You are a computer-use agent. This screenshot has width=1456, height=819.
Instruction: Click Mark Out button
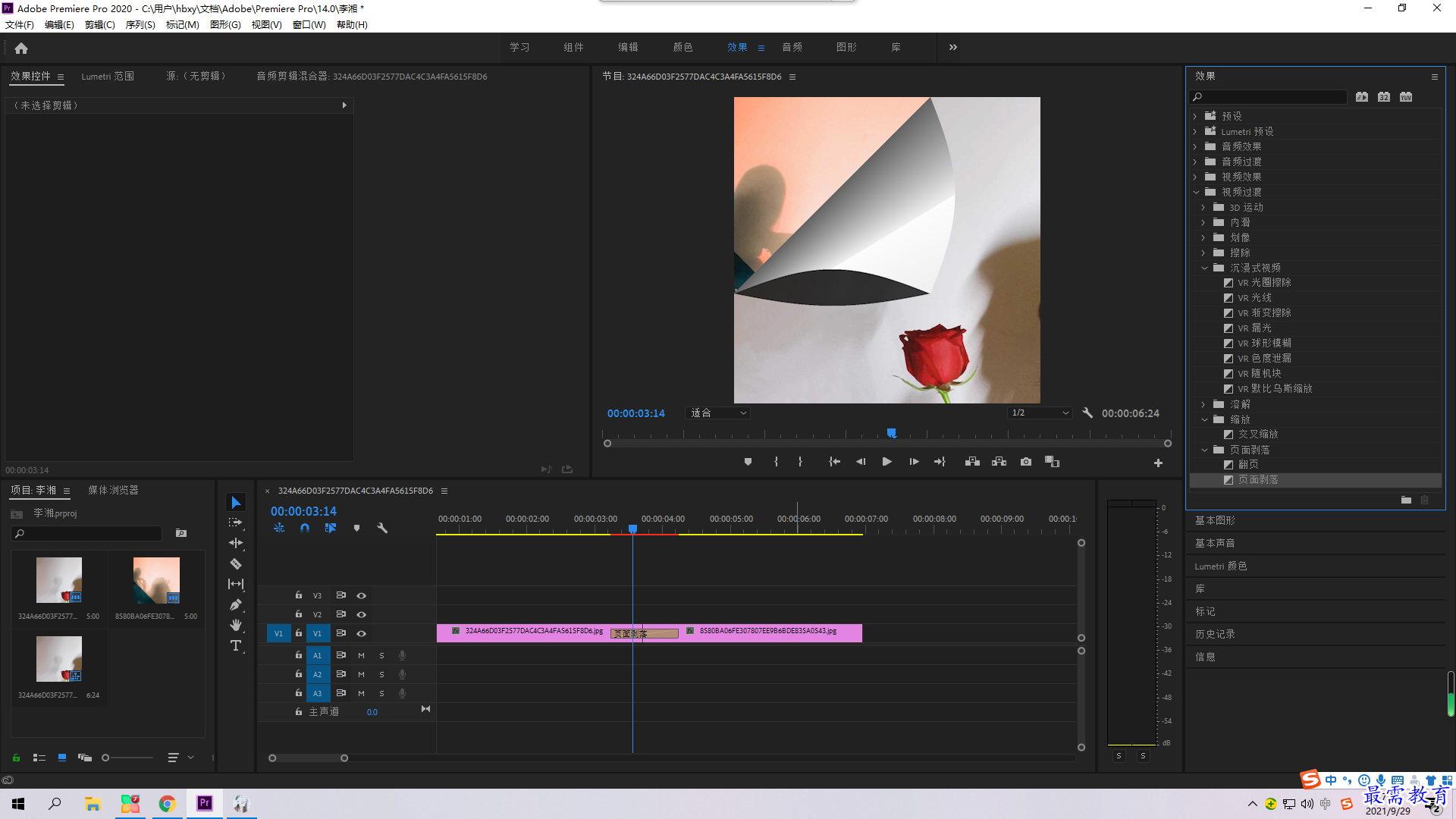tap(800, 462)
